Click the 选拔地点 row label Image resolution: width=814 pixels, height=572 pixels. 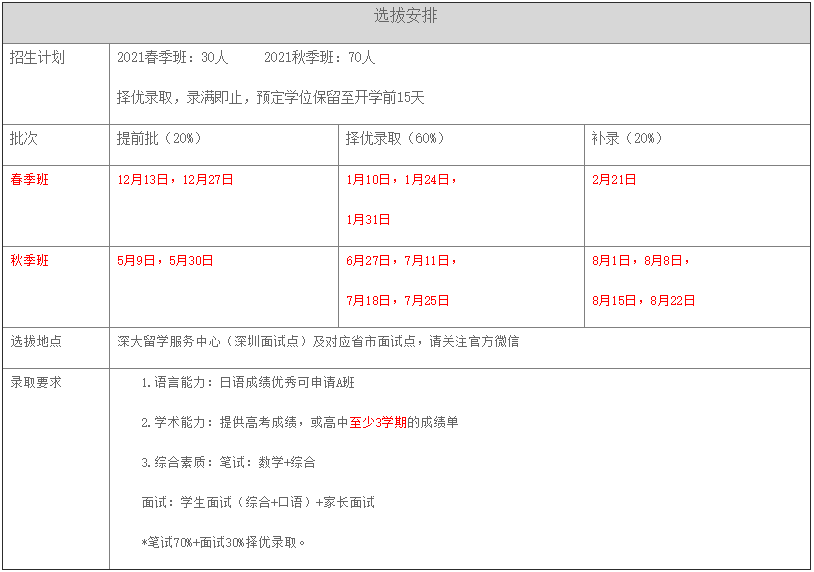(x=36, y=342)
